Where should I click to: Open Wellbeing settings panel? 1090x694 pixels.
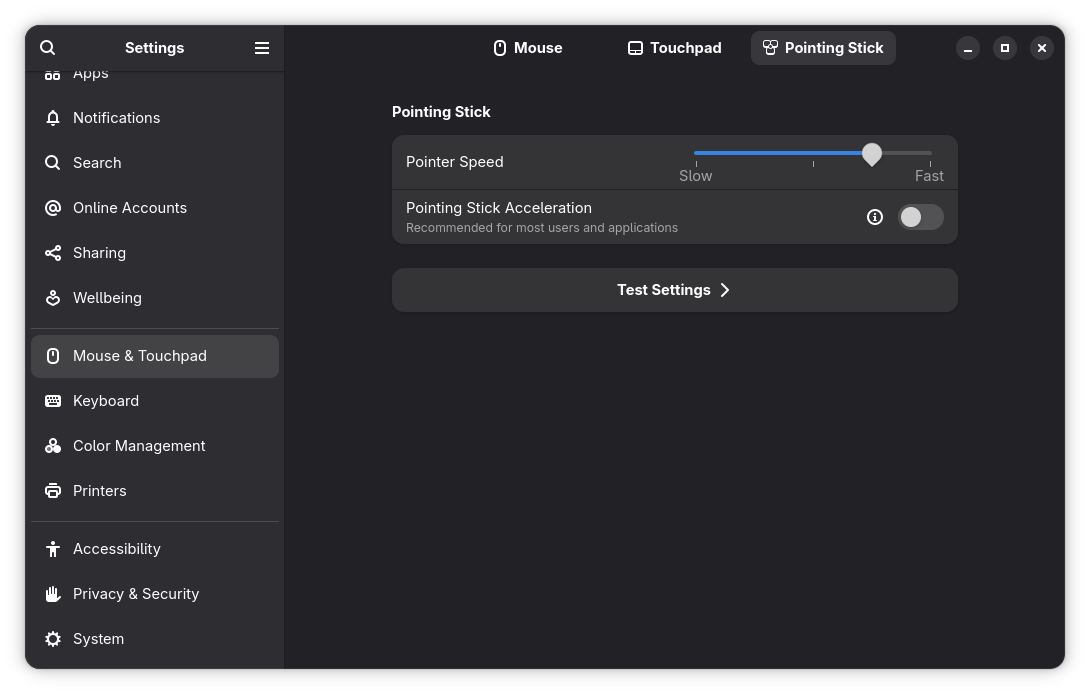click(x=155, y=298)
